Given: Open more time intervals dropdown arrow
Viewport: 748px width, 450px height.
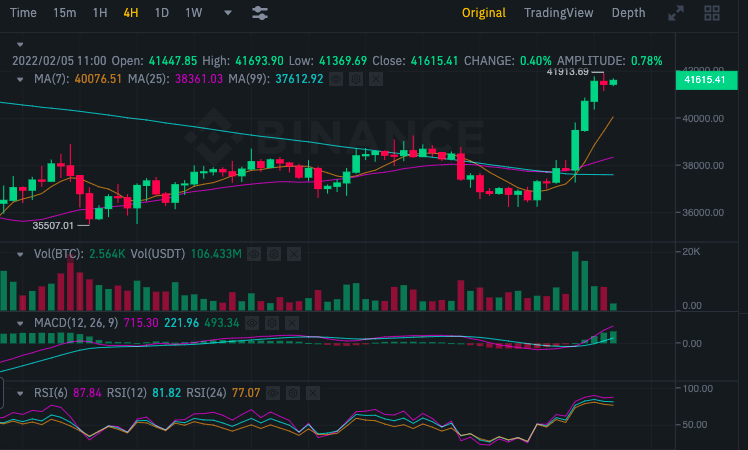Looking at the screenshot, I should (x=228, y=13).
